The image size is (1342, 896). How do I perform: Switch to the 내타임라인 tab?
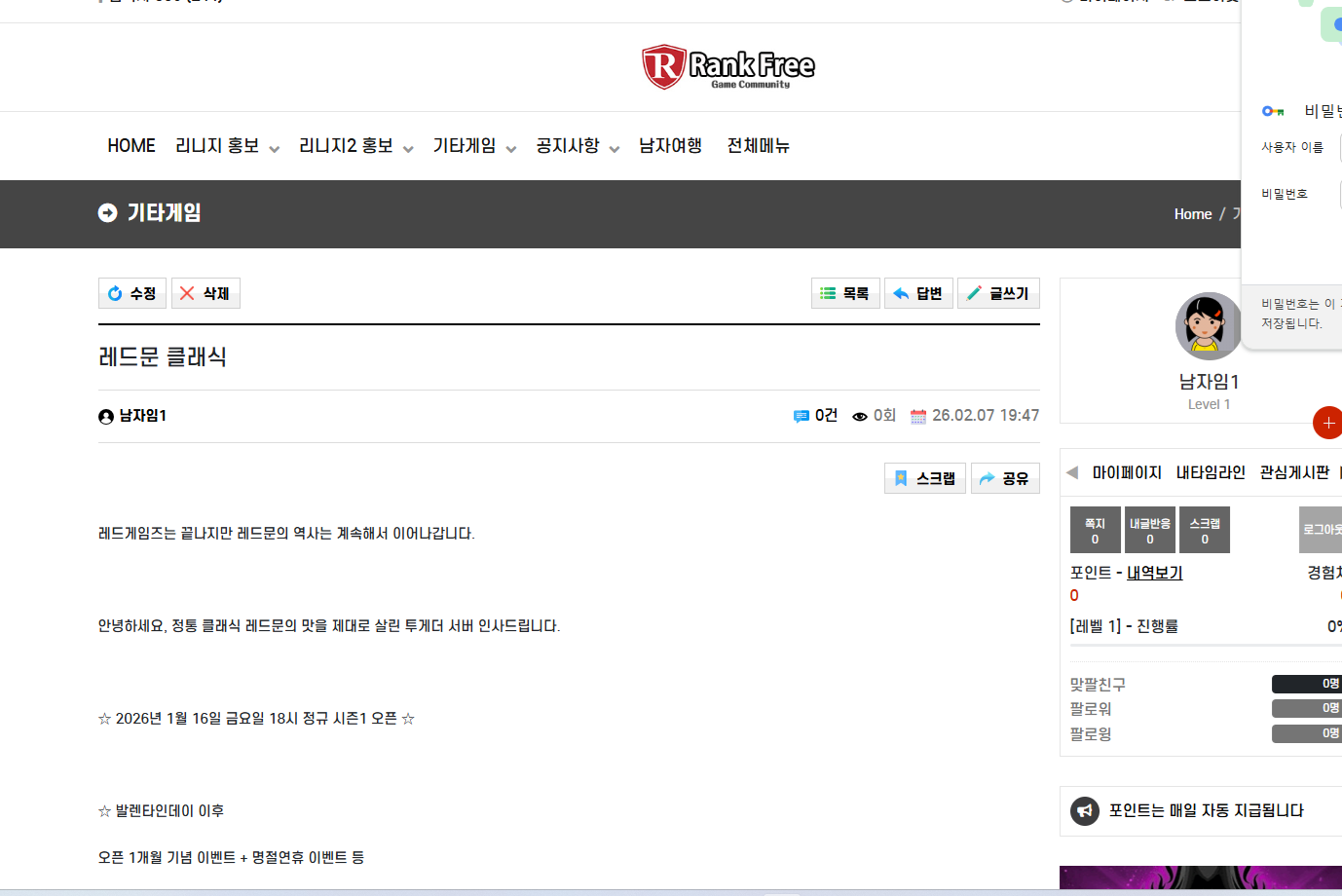point(1211,472)
